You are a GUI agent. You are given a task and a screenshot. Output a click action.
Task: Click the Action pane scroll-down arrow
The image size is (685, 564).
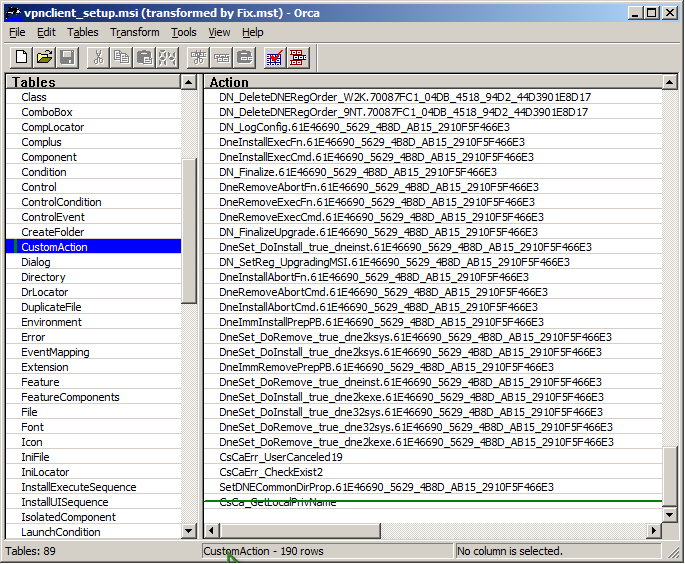click(x=670, y=515)
